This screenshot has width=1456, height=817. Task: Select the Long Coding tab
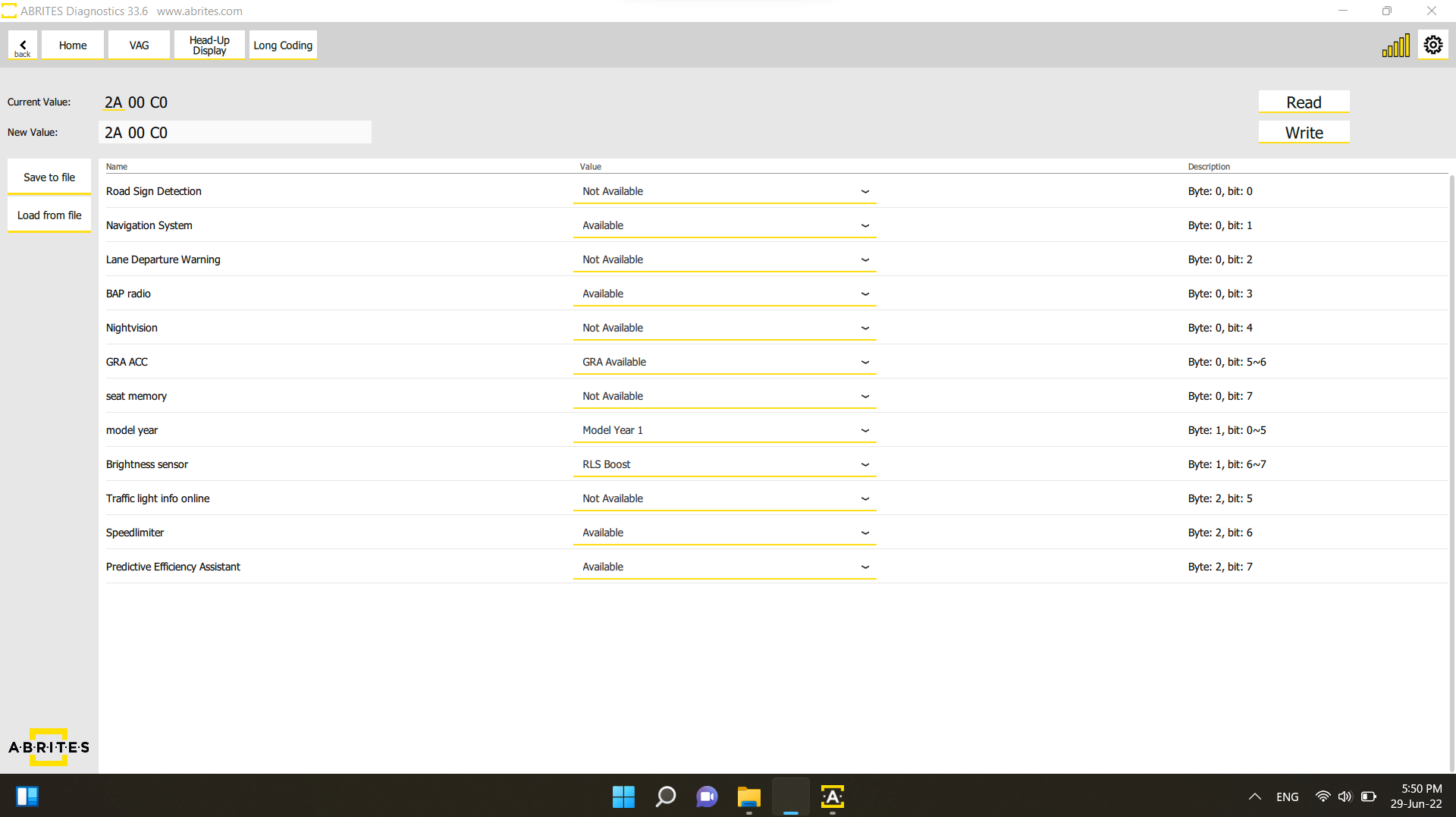(x=283, y=46)
